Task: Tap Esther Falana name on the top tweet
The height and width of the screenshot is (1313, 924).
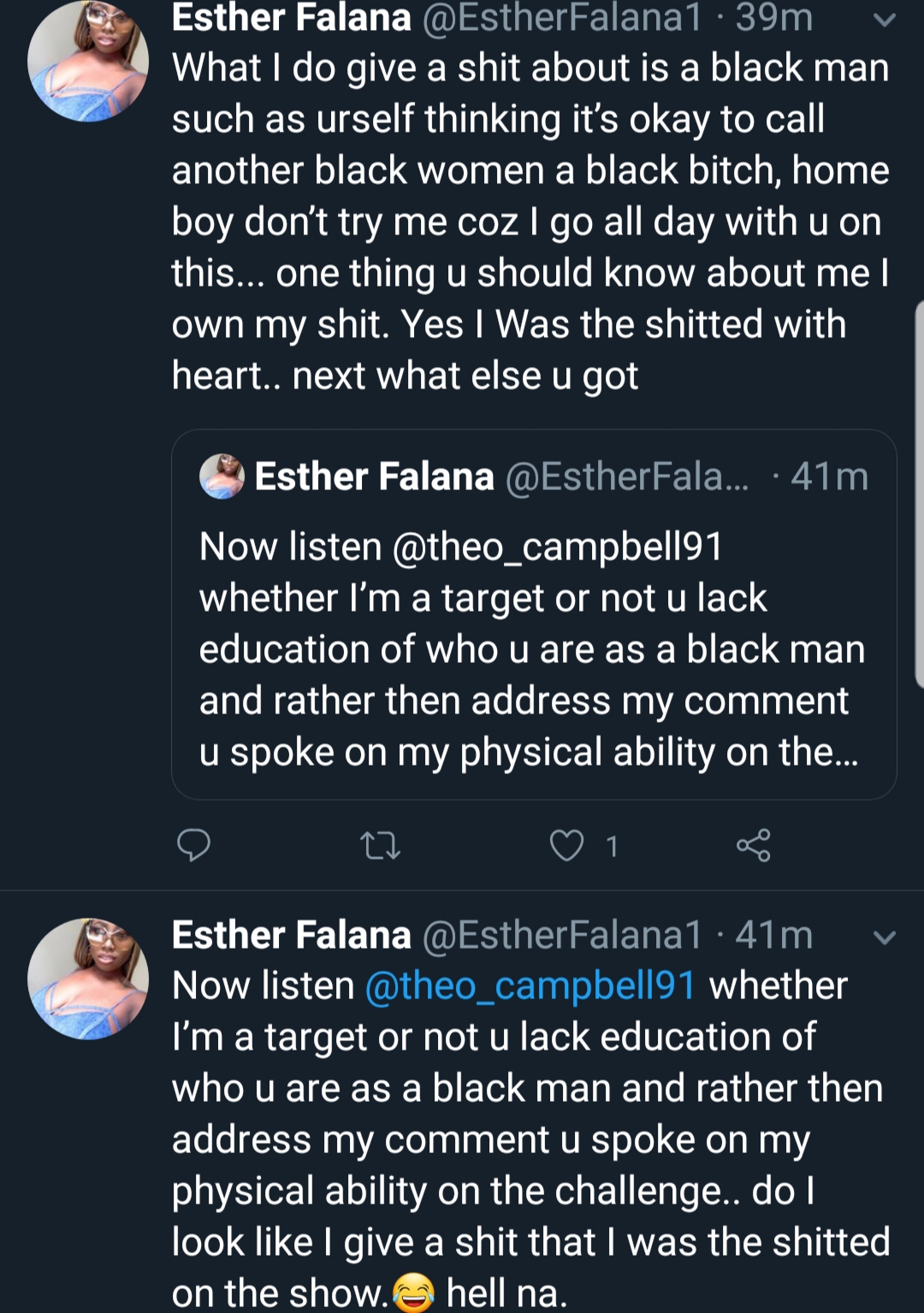Action: tap(291, 17)
